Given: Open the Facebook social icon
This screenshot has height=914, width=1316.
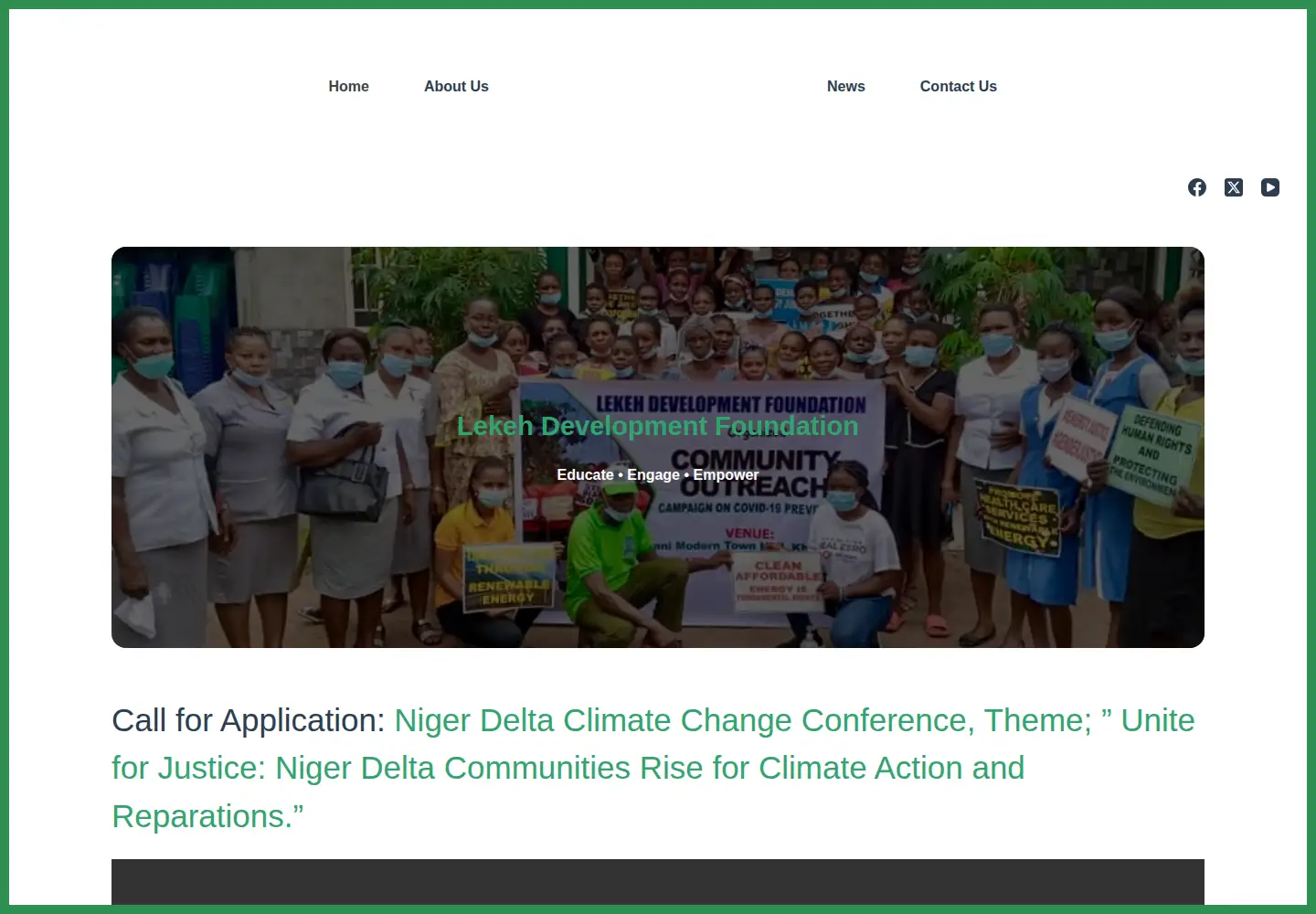Looking at the screenshot, I should point(1197,187).
